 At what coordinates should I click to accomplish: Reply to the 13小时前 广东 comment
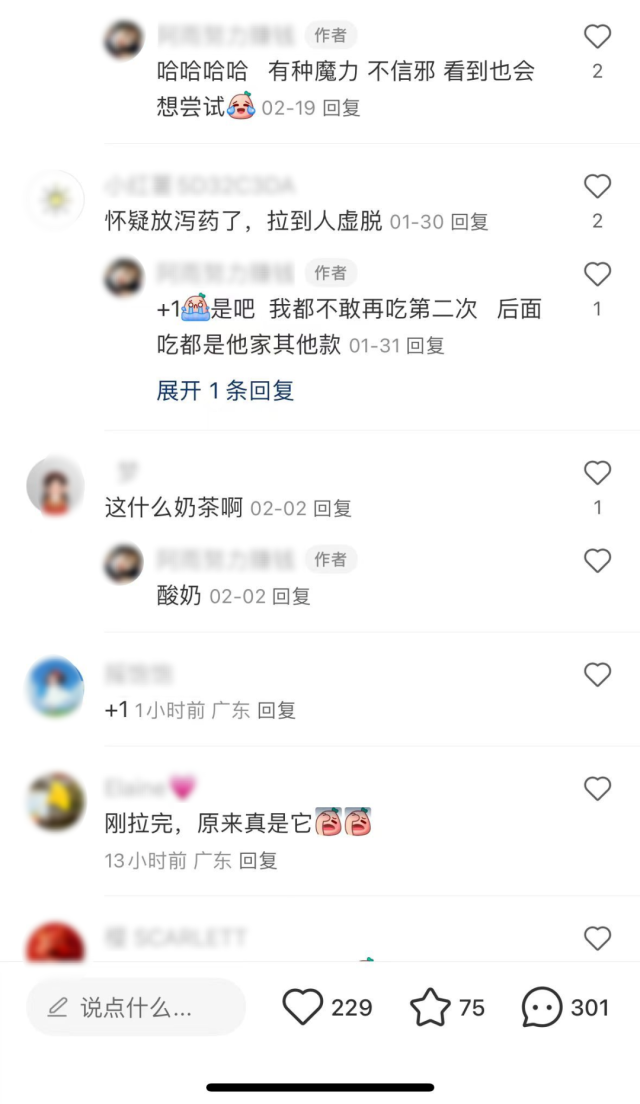tap(258, 860)
